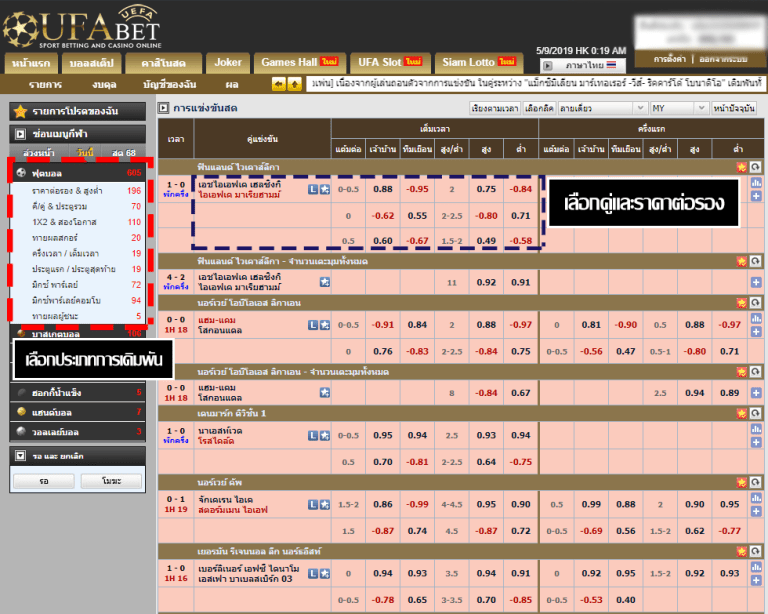Expand plus icon for จักเคเรน ไอเค match
This screenshot has width=768, height=614.
(756, 511)
